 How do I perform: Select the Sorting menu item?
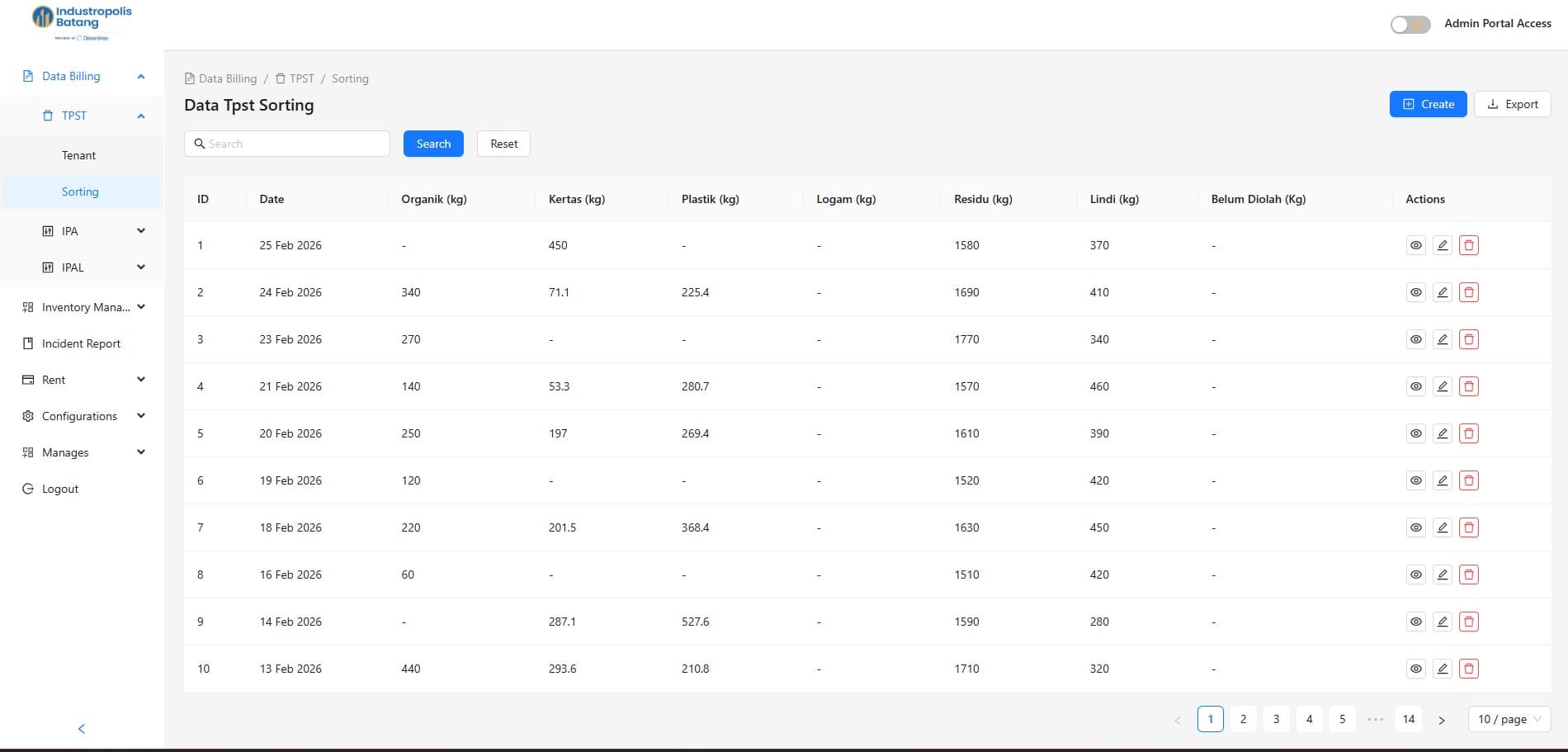[x=81, y=192]
